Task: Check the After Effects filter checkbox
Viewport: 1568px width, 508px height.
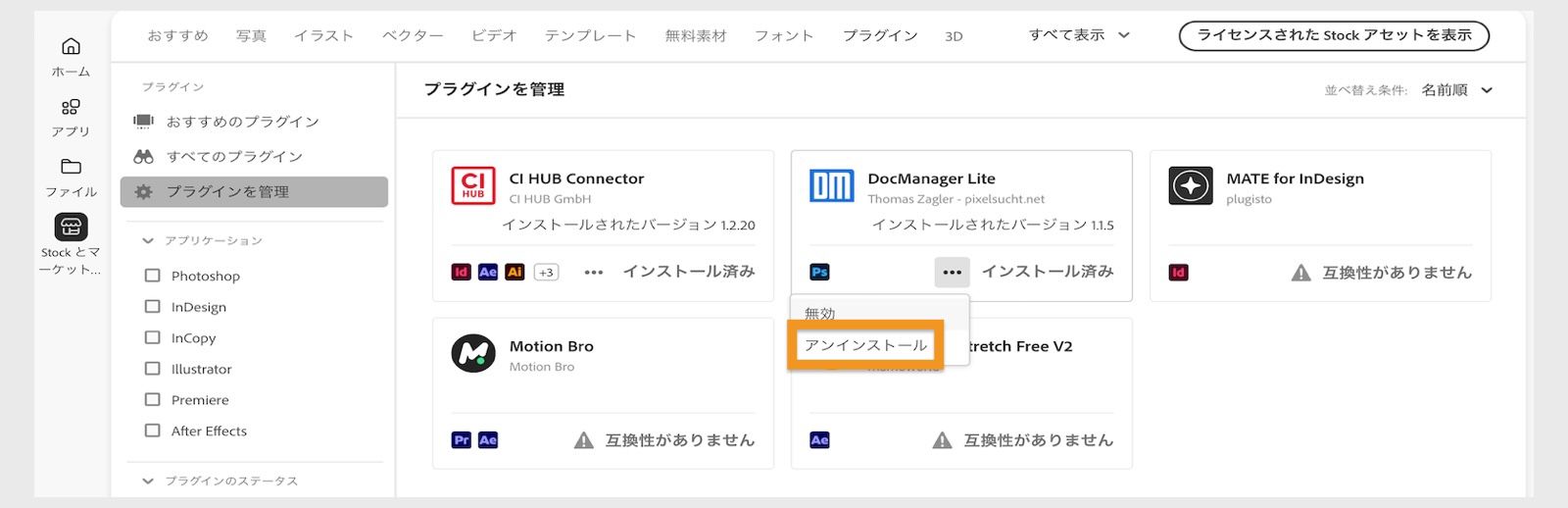Action: [x=152, y=431]
